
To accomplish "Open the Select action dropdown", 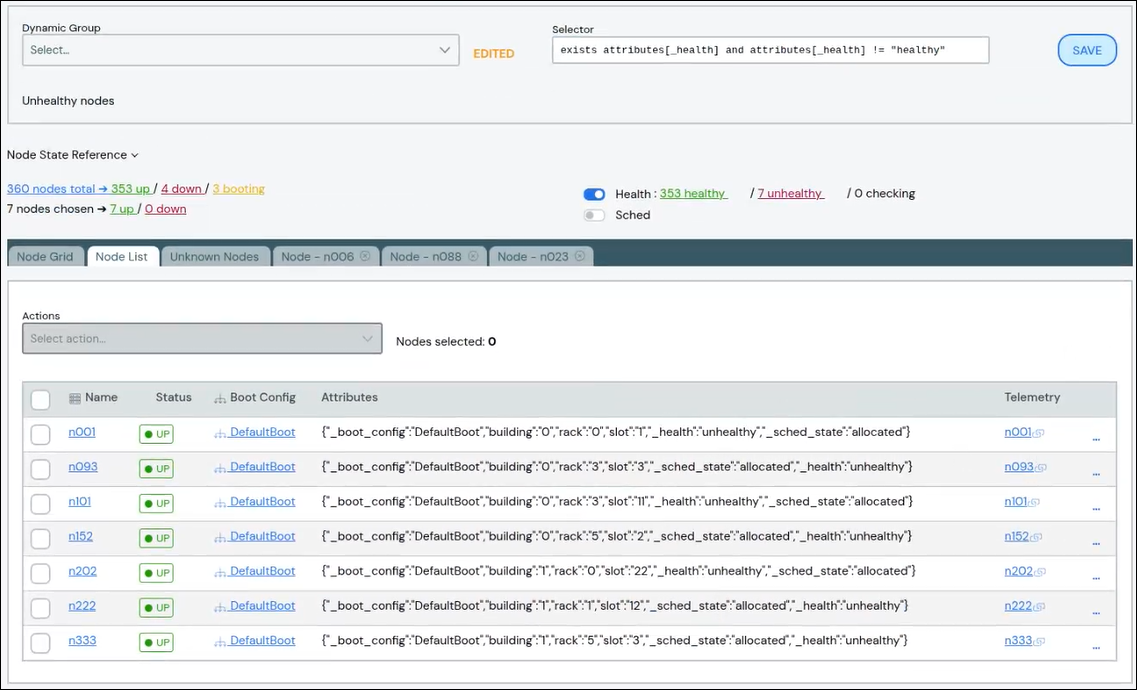I will pos(202,339).
